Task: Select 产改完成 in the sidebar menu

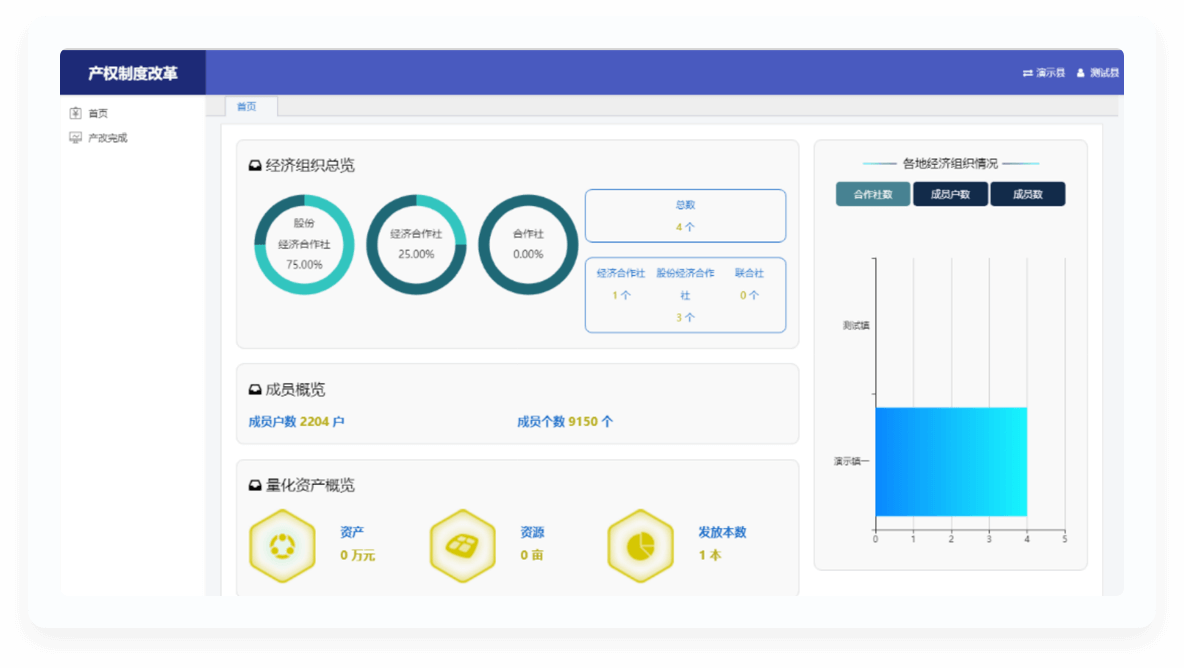Action: tap(108, 138)
